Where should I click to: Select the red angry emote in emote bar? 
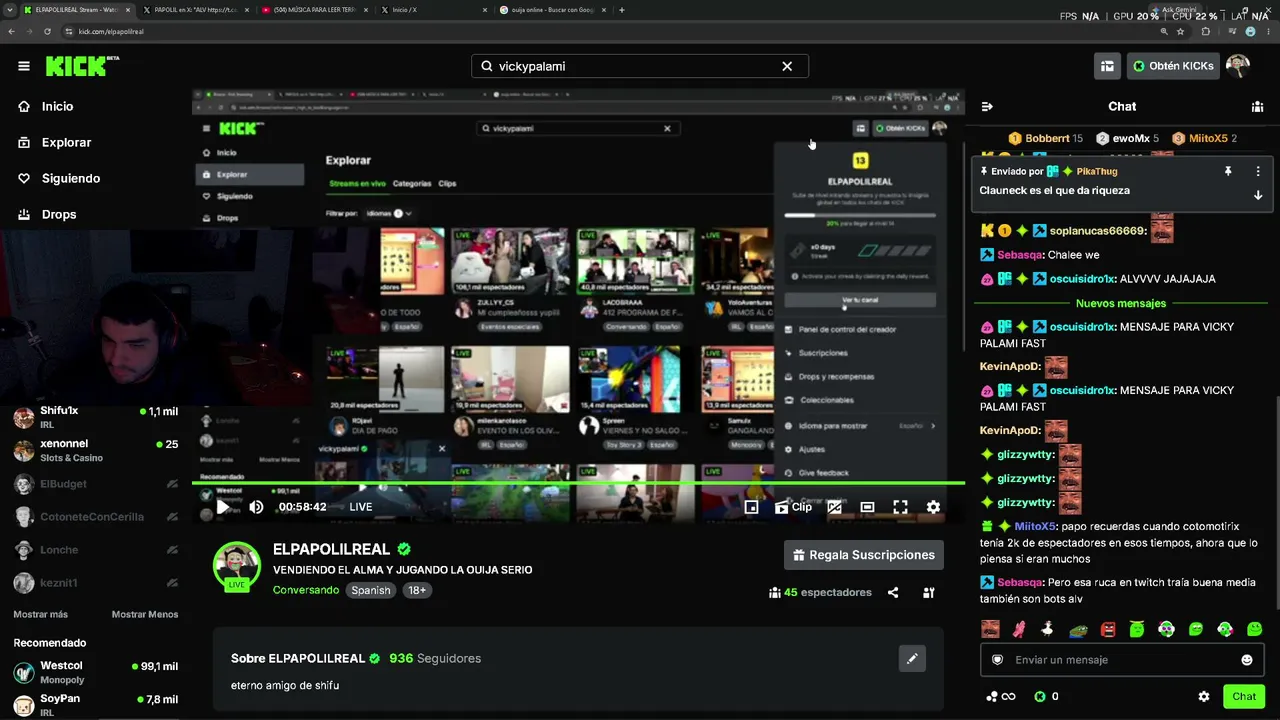[x=1107, y=629]
